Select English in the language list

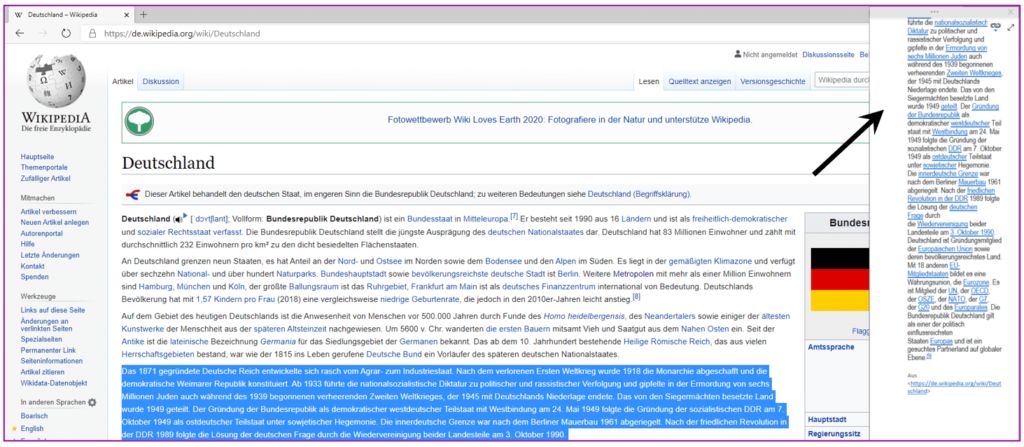coord(33,429)
